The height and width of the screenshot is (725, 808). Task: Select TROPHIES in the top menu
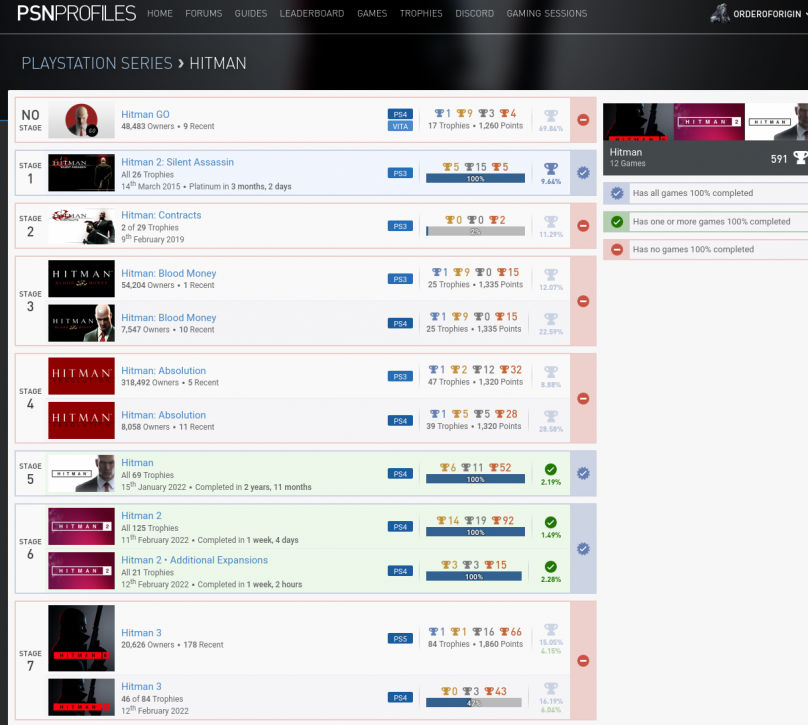point(421,14)
